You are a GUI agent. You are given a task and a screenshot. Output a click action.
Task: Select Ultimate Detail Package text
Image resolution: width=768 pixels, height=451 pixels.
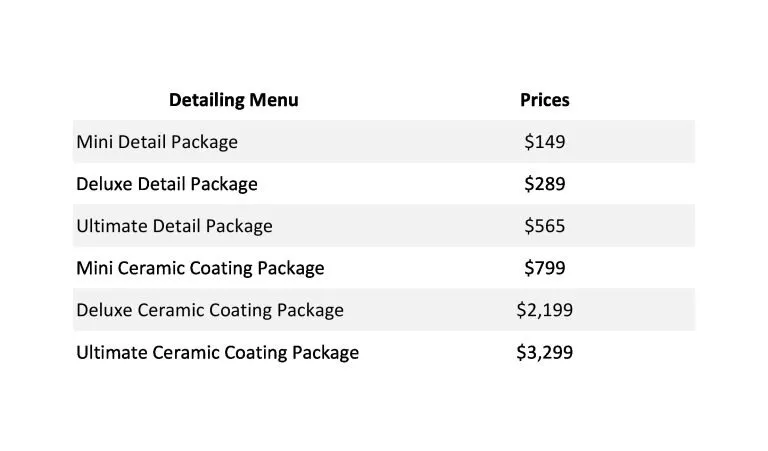click(174, 226)
